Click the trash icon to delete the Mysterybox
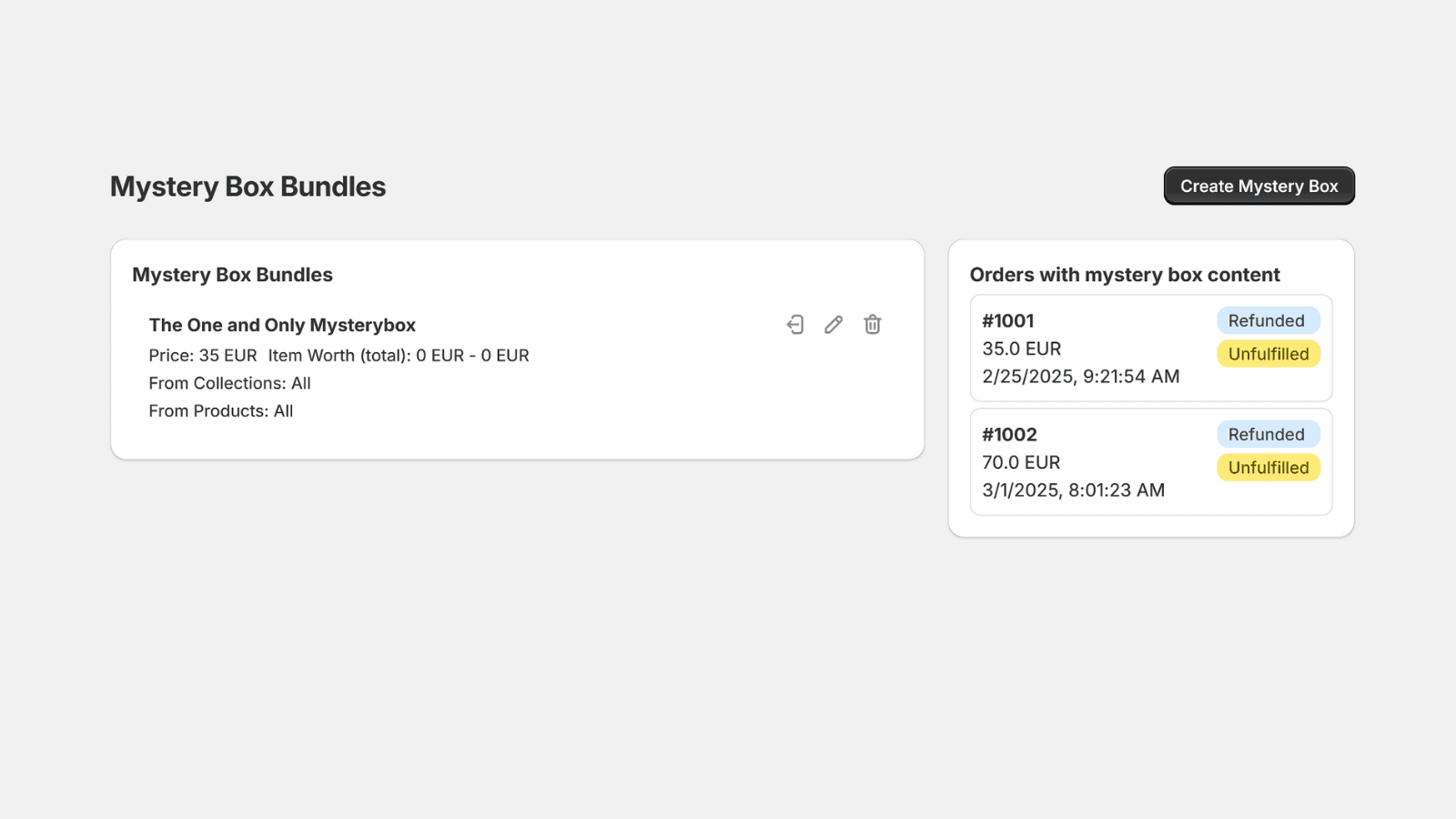Image resolution: width=1456 pixels, height=819 pixels. (871, 324)
